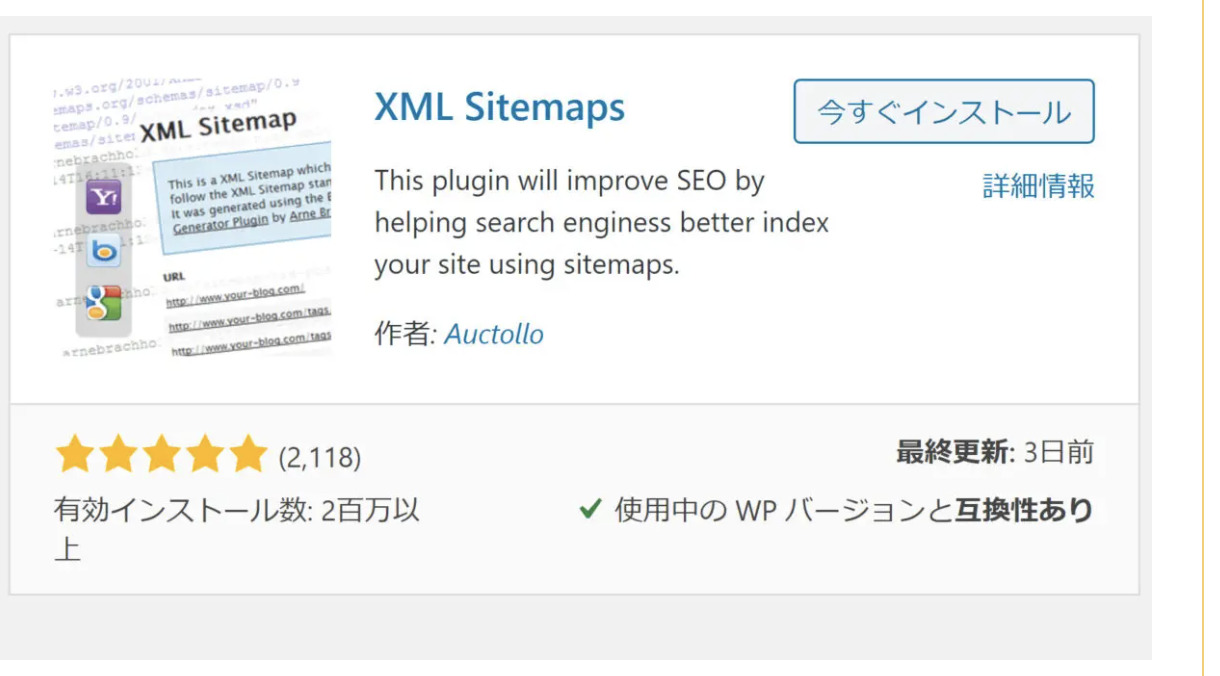Click the first rating star
The width and height of the screenshot is (1220, 676).
(x=75, y=455)
